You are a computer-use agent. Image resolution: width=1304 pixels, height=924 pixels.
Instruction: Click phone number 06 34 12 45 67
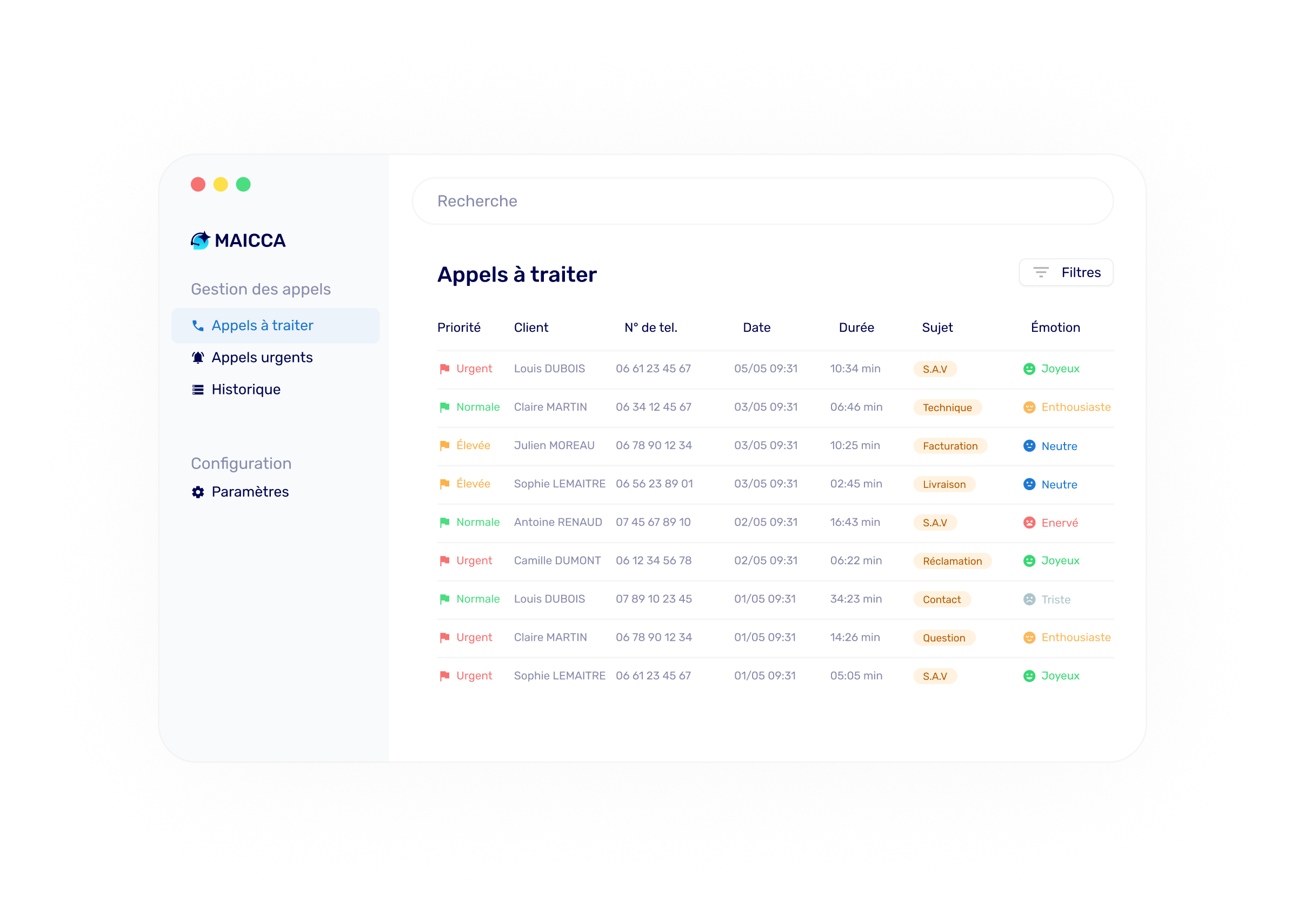coord(654,407)
